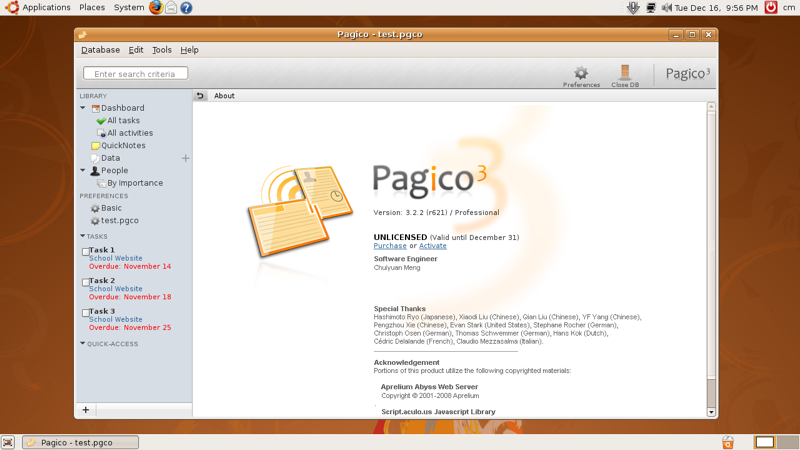This screenshot has height=450, width=800.
Task: Open the System menu in the top panel
Action: (129, 8)
